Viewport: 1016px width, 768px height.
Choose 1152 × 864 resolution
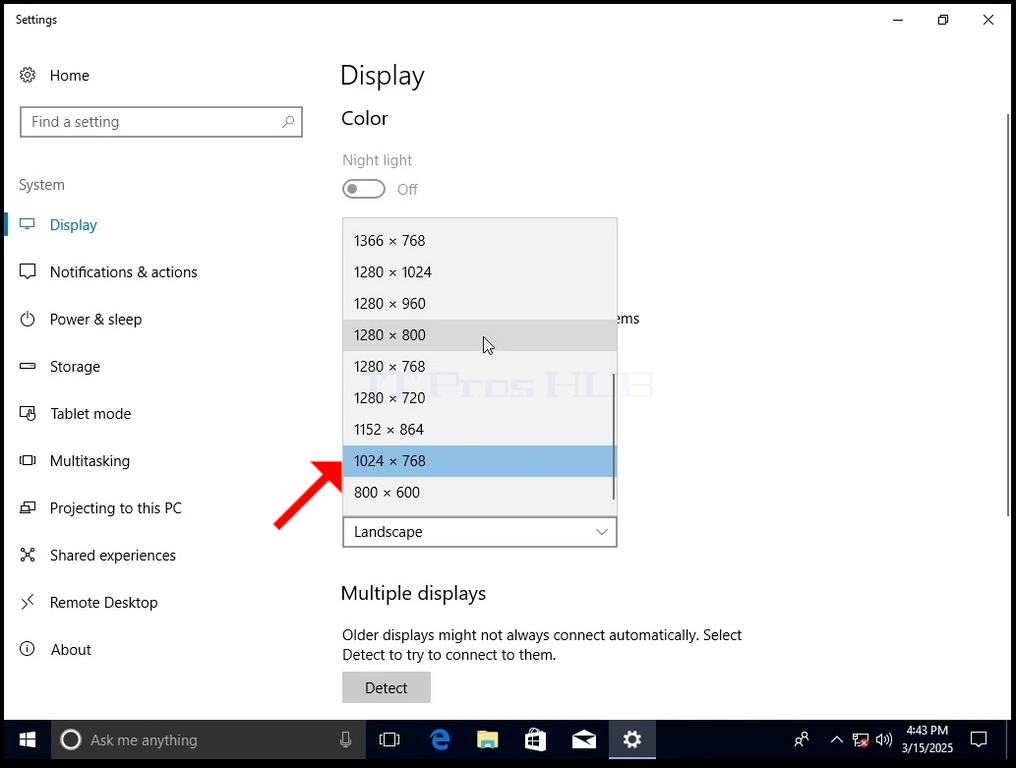[x=478, y=429]
